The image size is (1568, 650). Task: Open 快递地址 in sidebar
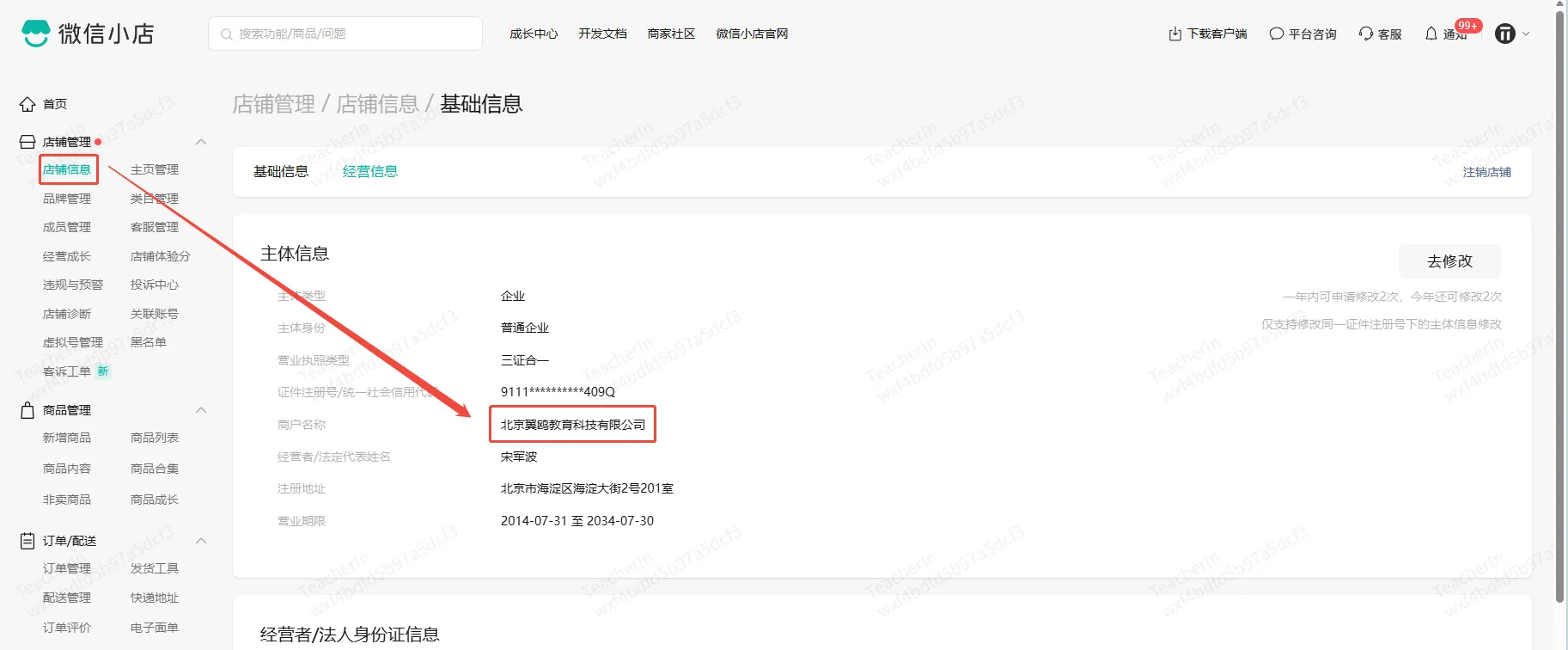click(155, 598)
